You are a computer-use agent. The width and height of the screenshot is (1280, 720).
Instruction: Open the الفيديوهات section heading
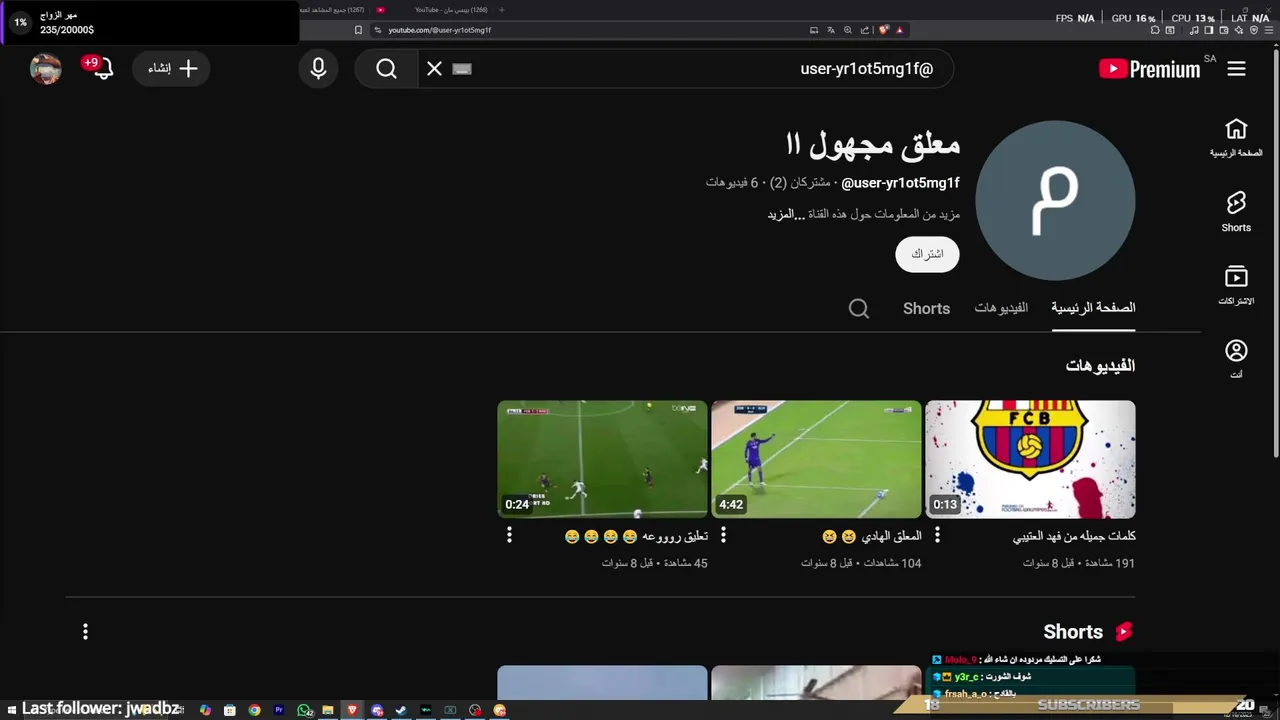point(1100,365)
